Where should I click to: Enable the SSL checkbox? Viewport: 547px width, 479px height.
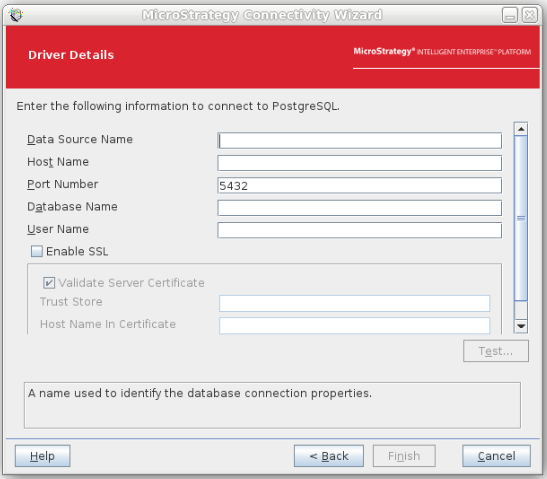(x=37, y=251)
